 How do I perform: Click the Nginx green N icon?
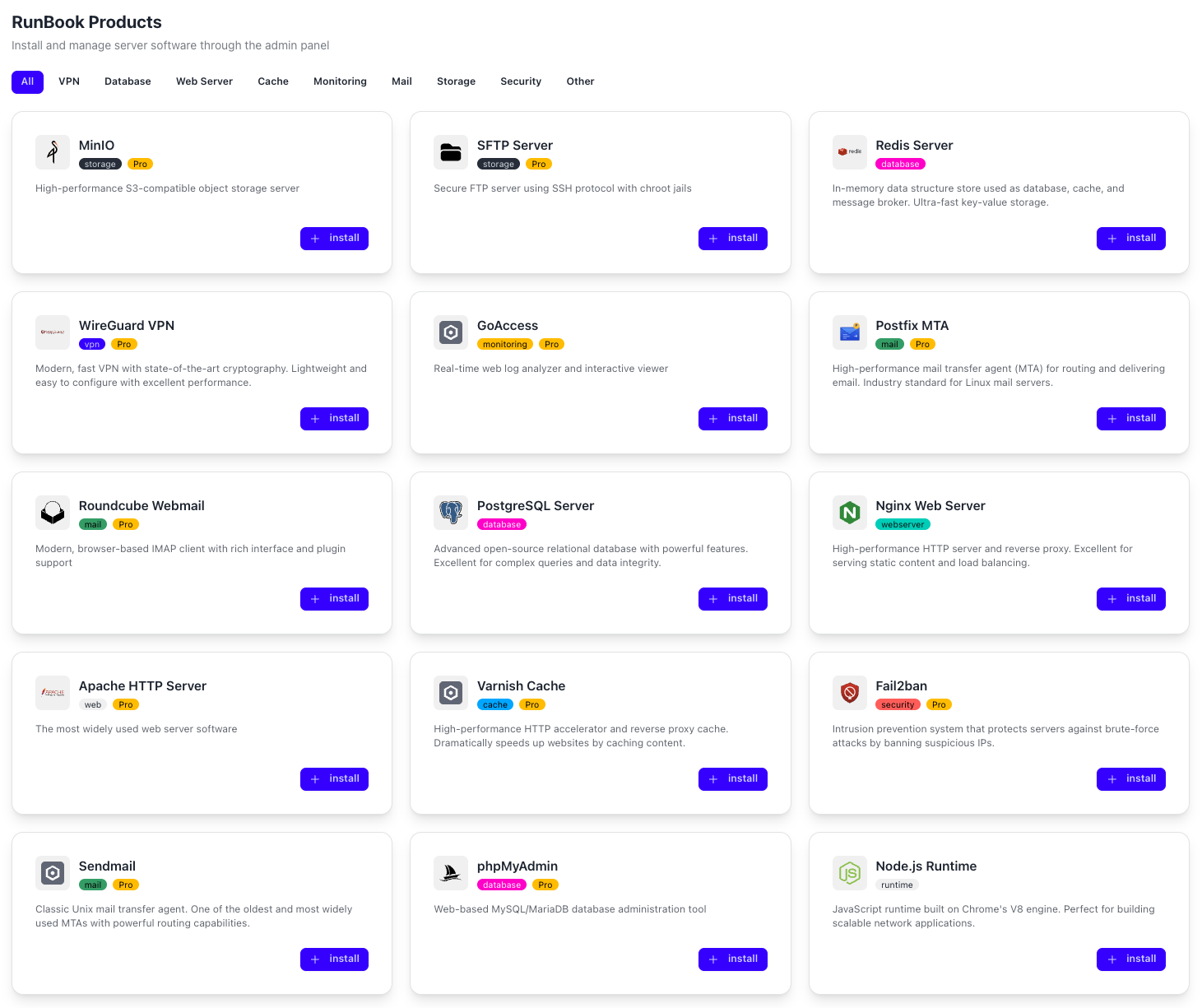coord(850,513)
